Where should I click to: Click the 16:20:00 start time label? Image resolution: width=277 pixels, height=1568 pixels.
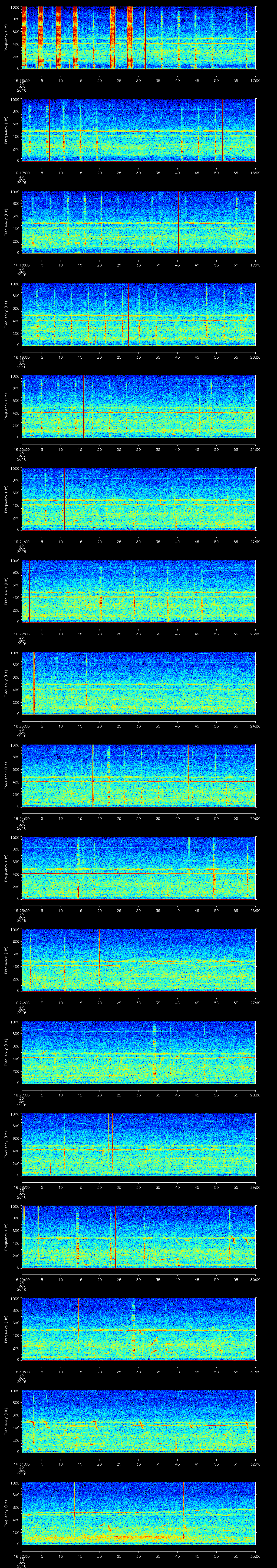tap(22, 449)
